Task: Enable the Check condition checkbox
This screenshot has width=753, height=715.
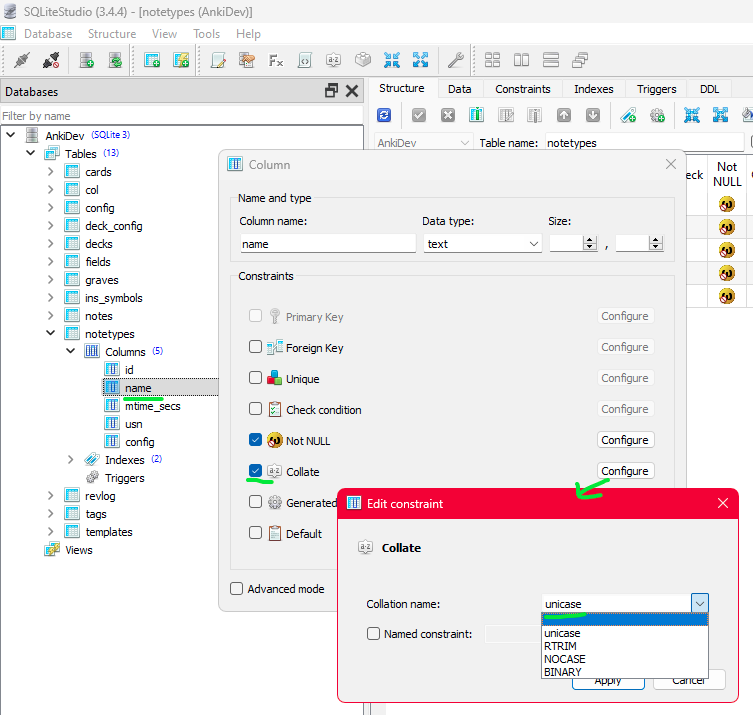Action: coord(255,409)
